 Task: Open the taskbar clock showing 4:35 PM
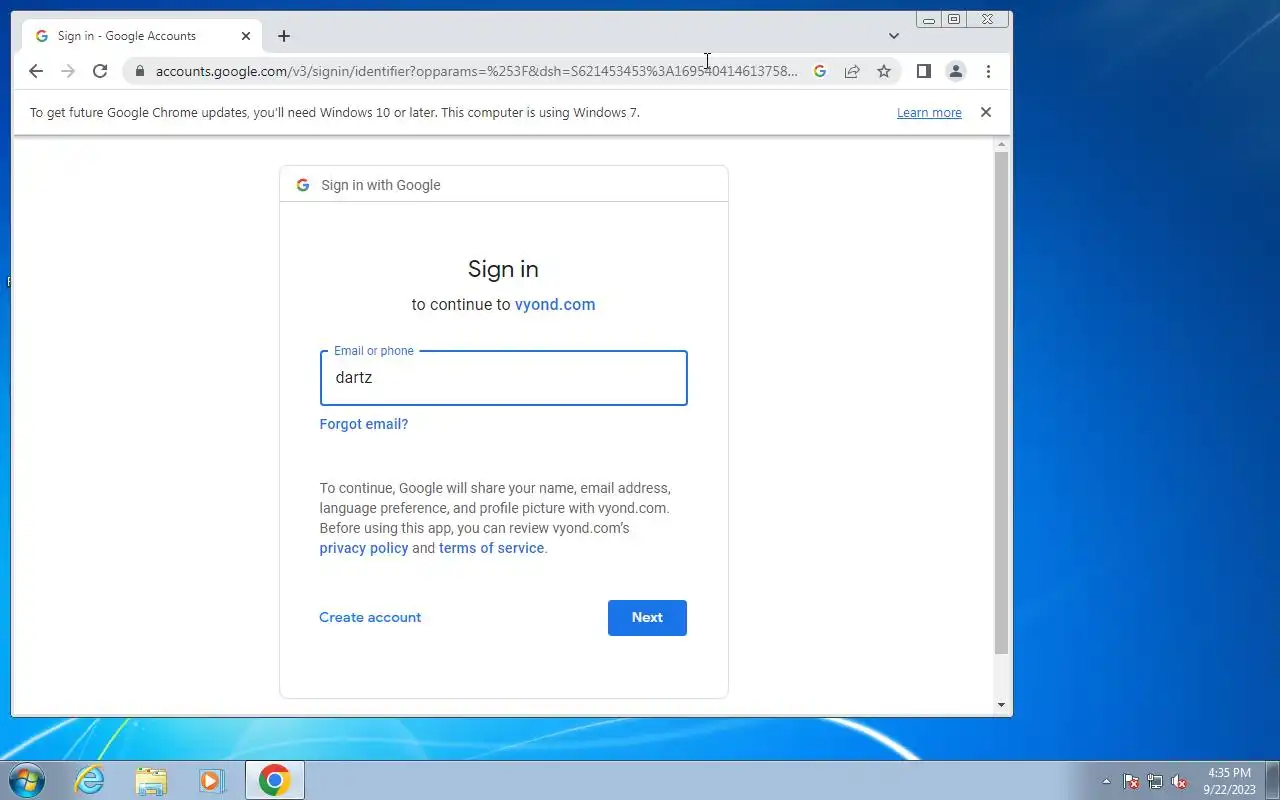[1230, 781]
